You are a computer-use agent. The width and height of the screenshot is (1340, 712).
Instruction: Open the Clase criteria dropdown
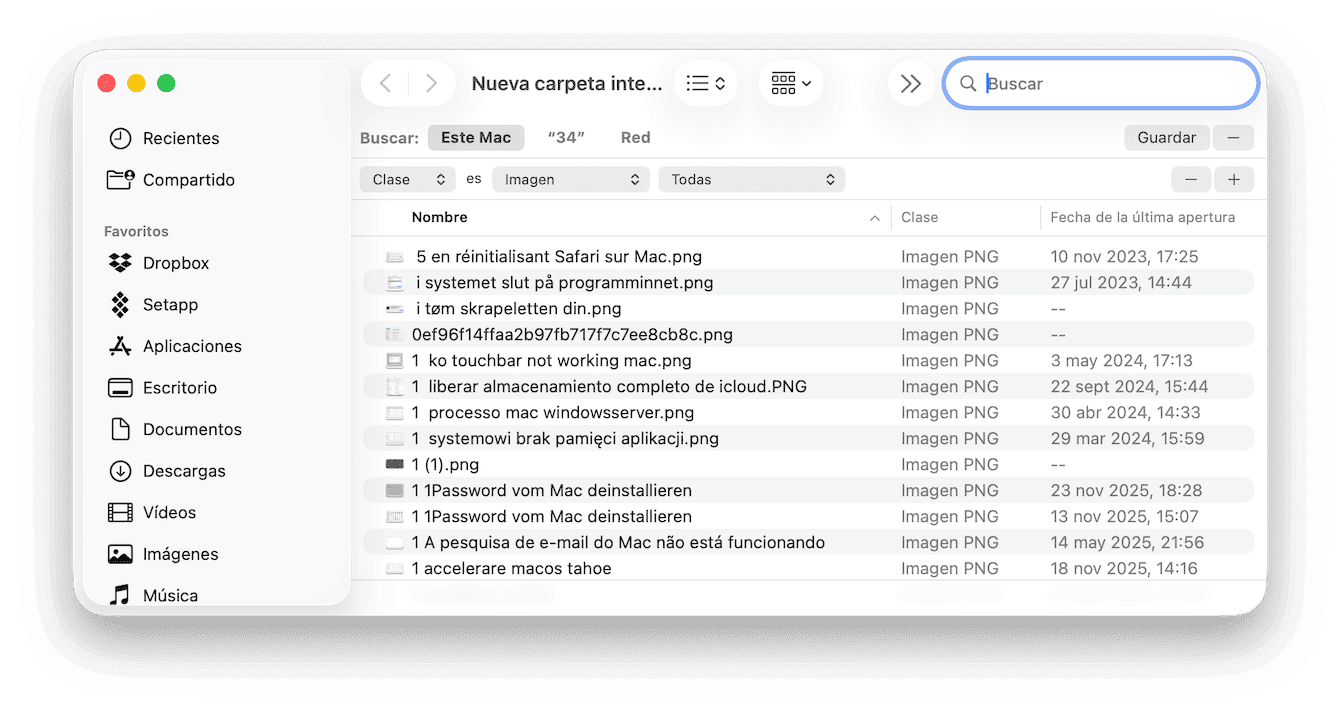coord(407,179)
